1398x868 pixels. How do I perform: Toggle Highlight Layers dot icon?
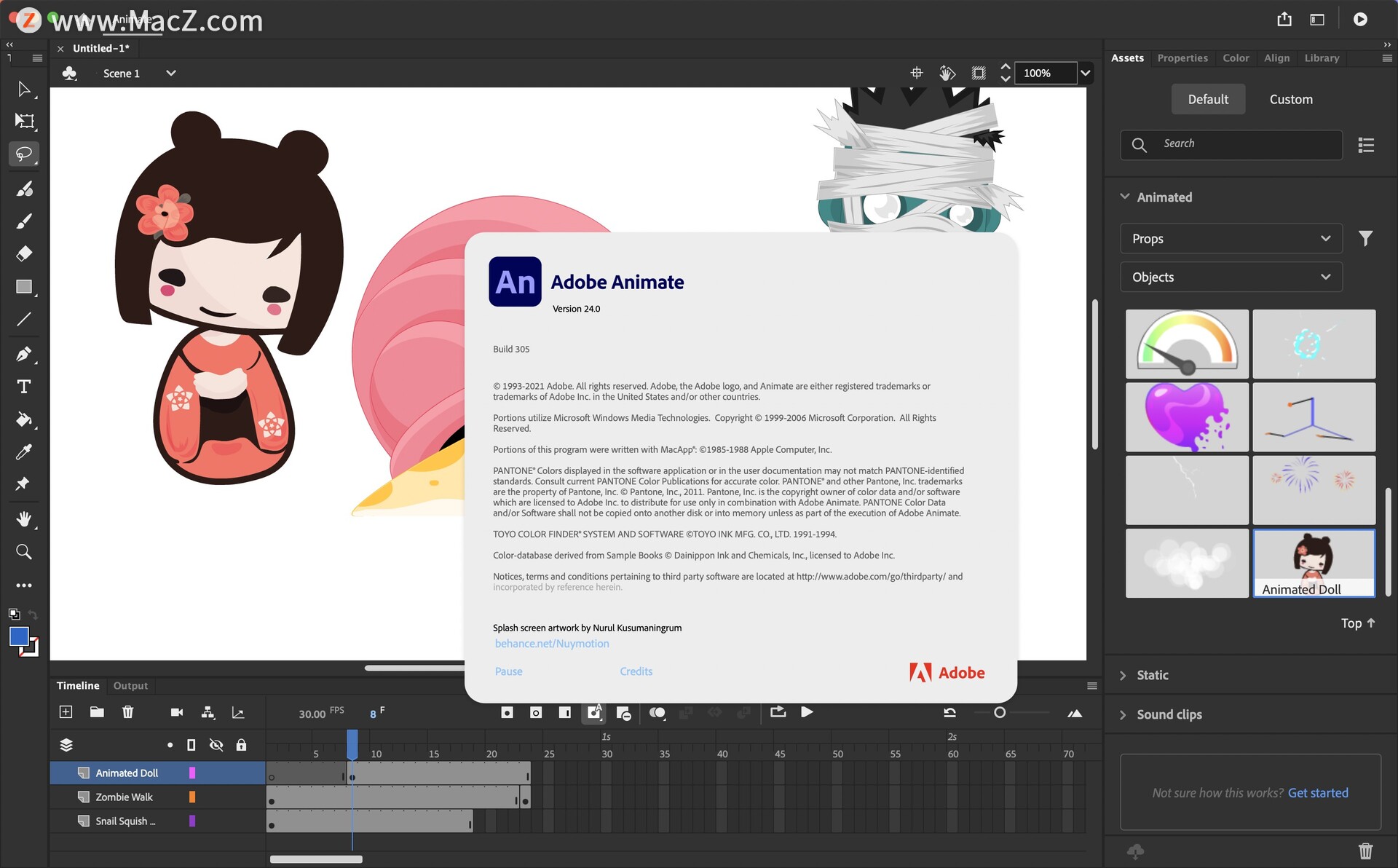170,745
